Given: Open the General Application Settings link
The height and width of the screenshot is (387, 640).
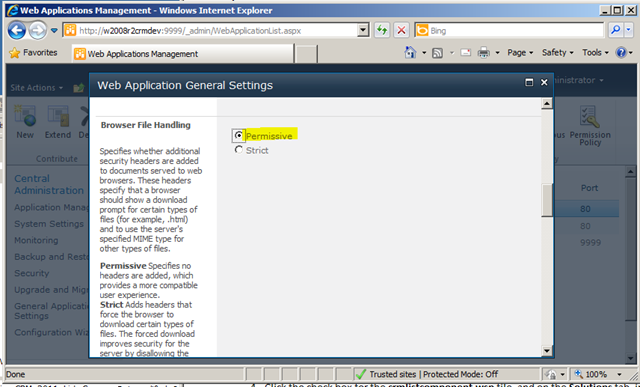Looking at the screenshot, I should pyautogui.click(x=51, y=311).
